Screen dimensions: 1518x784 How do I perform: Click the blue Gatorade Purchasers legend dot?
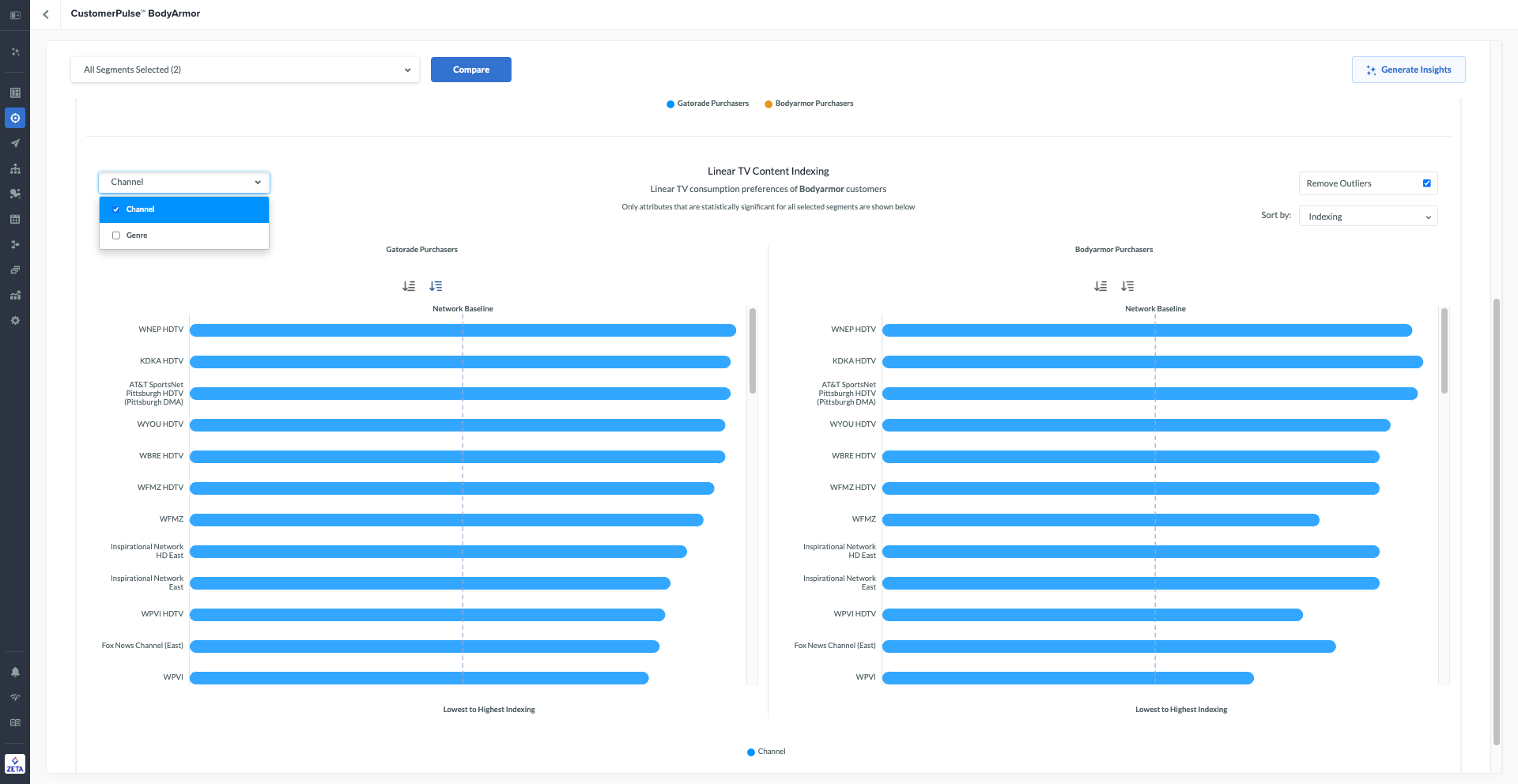coord(670,104)
